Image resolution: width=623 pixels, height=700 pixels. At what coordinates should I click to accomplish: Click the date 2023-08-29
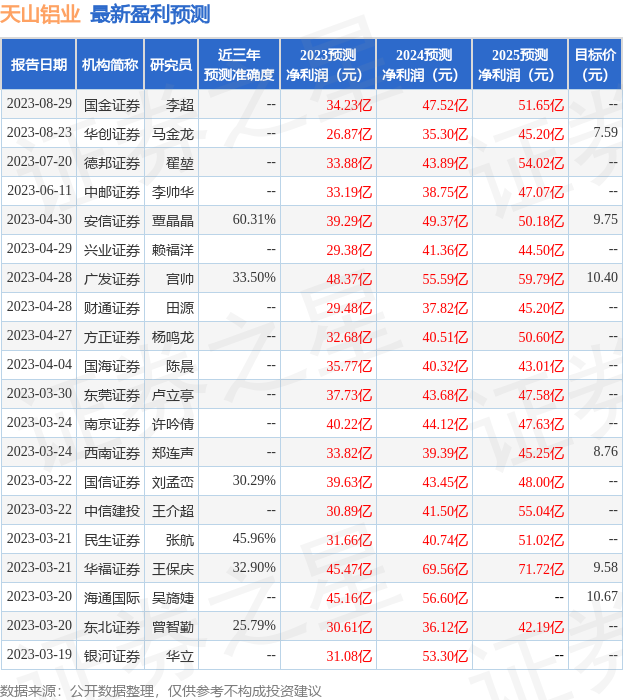point(39,104)
